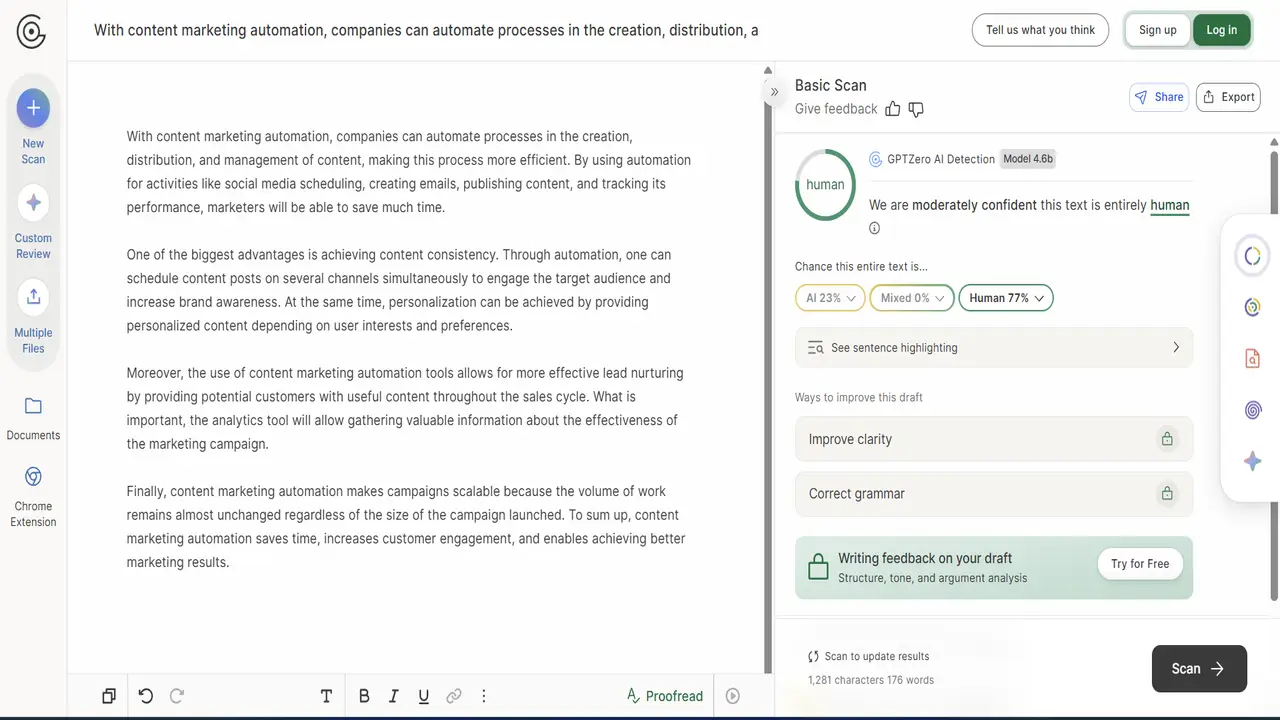Select Improve clarity option
Viewport: 1280px width, 720px height.
[x=994, y=439]
